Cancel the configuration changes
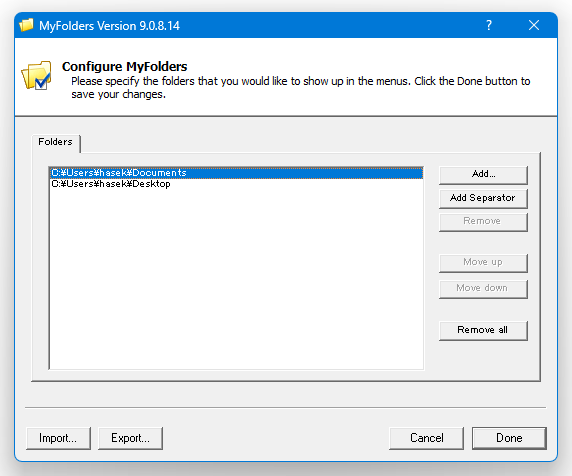 [x=426, y=438]
